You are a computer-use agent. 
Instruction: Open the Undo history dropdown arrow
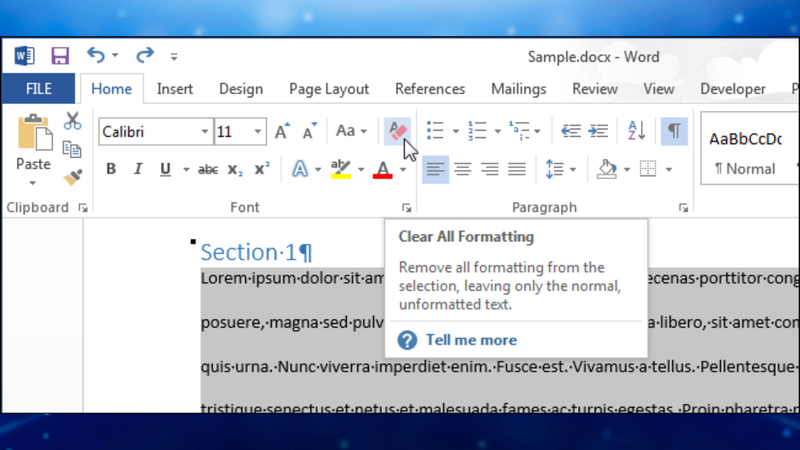[x=115, y=55]
